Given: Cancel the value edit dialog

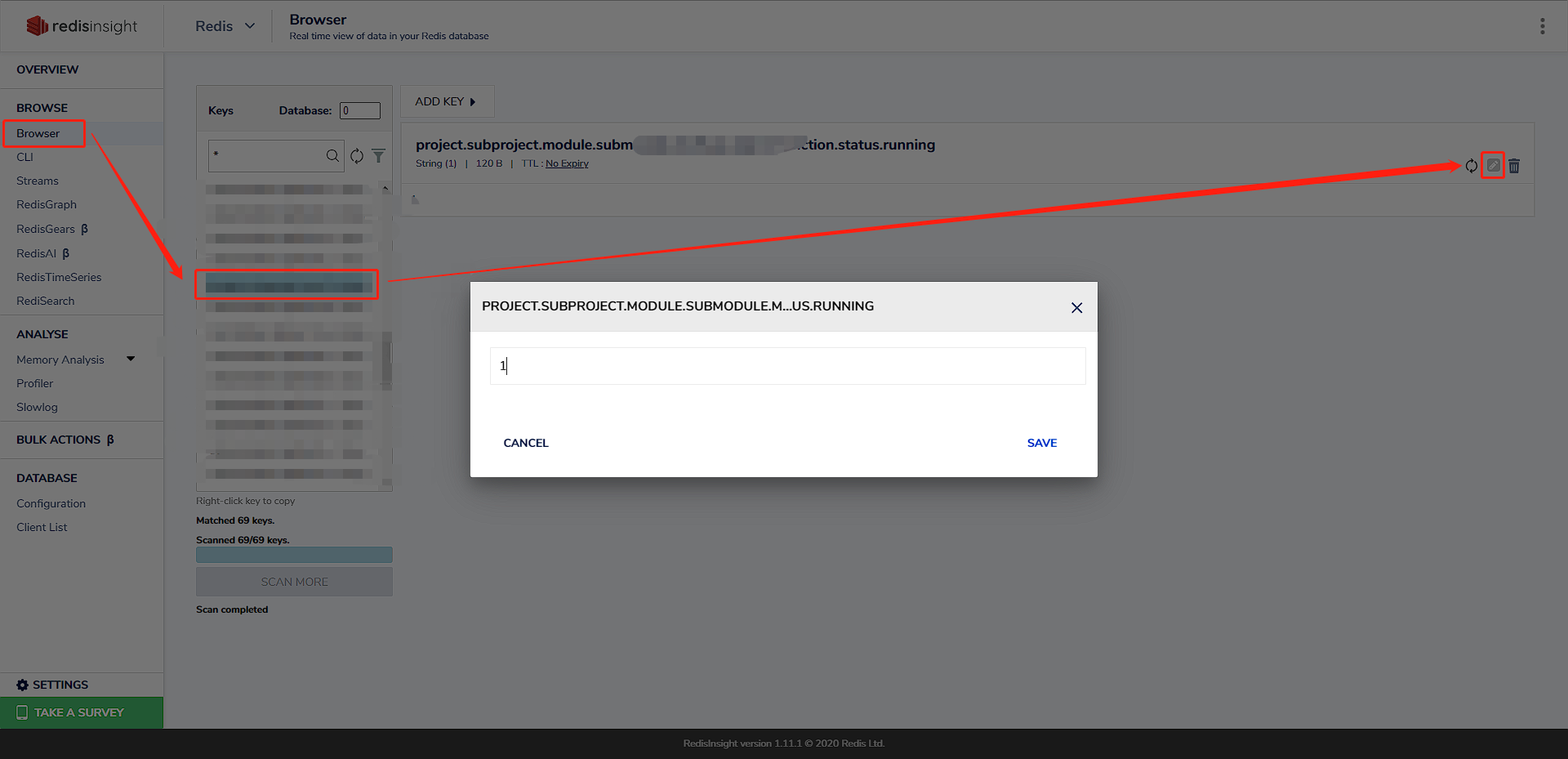Looking at the screenshot, I should [526, 443].
